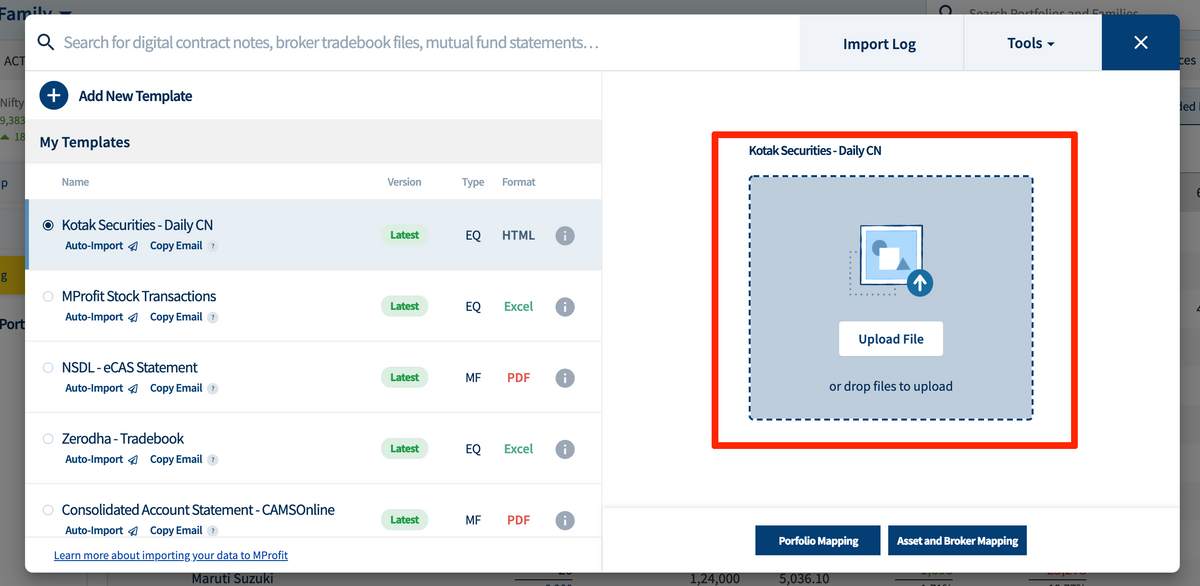Image resolution: width=1200 pixels, height=586 pixels.
Task: Click Auto-Import send icon under Zerodha - Tradebook
Action: [x=133, y=459]
